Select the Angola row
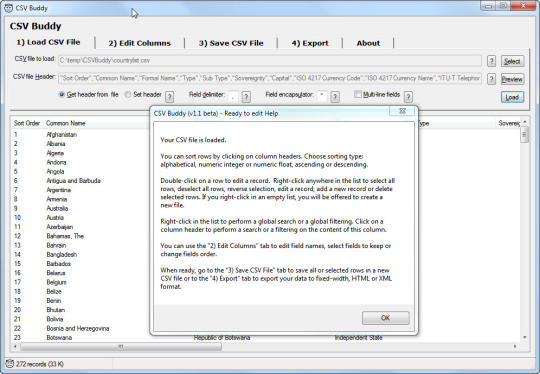This screenshot has height=374, width=540. [x=55, y=172]
